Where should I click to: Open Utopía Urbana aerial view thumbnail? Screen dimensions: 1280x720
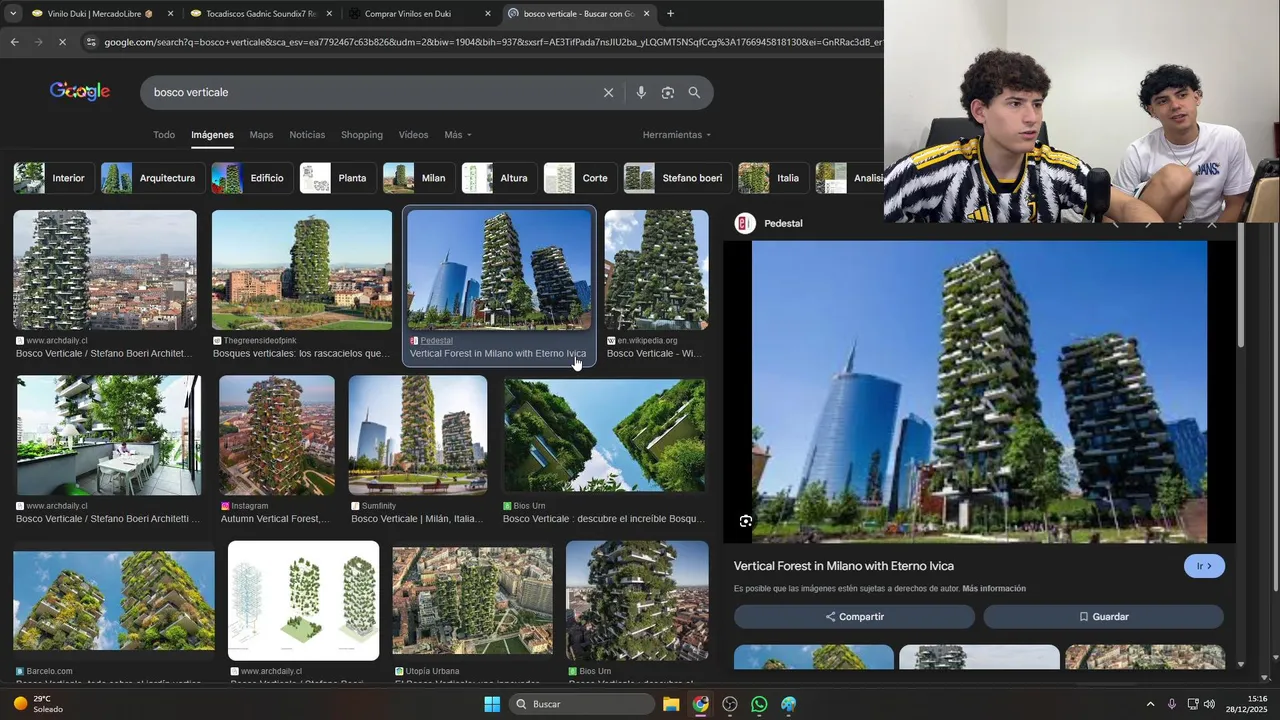pos(472,600)
